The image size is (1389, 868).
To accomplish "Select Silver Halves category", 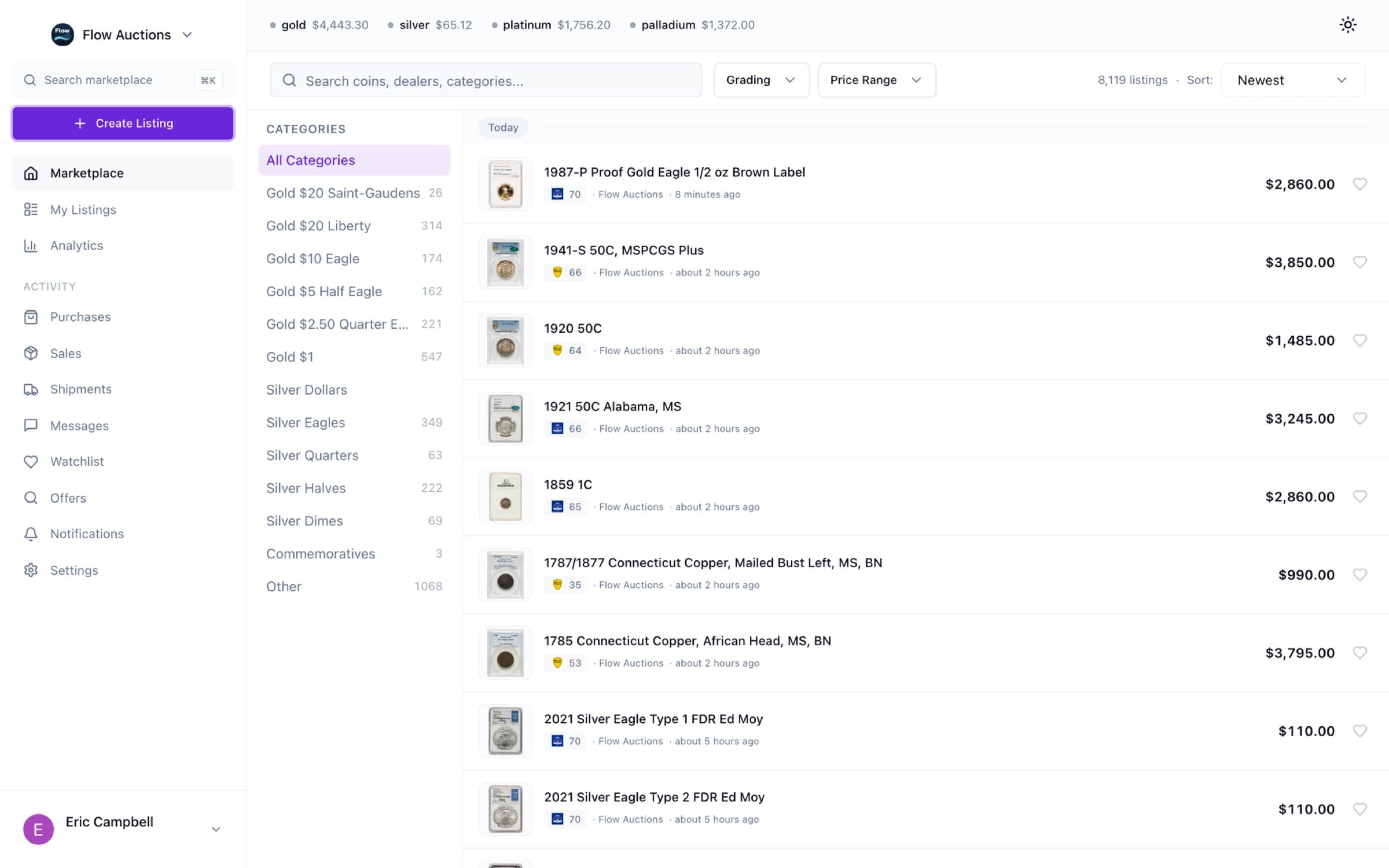I will coord(354,488).
